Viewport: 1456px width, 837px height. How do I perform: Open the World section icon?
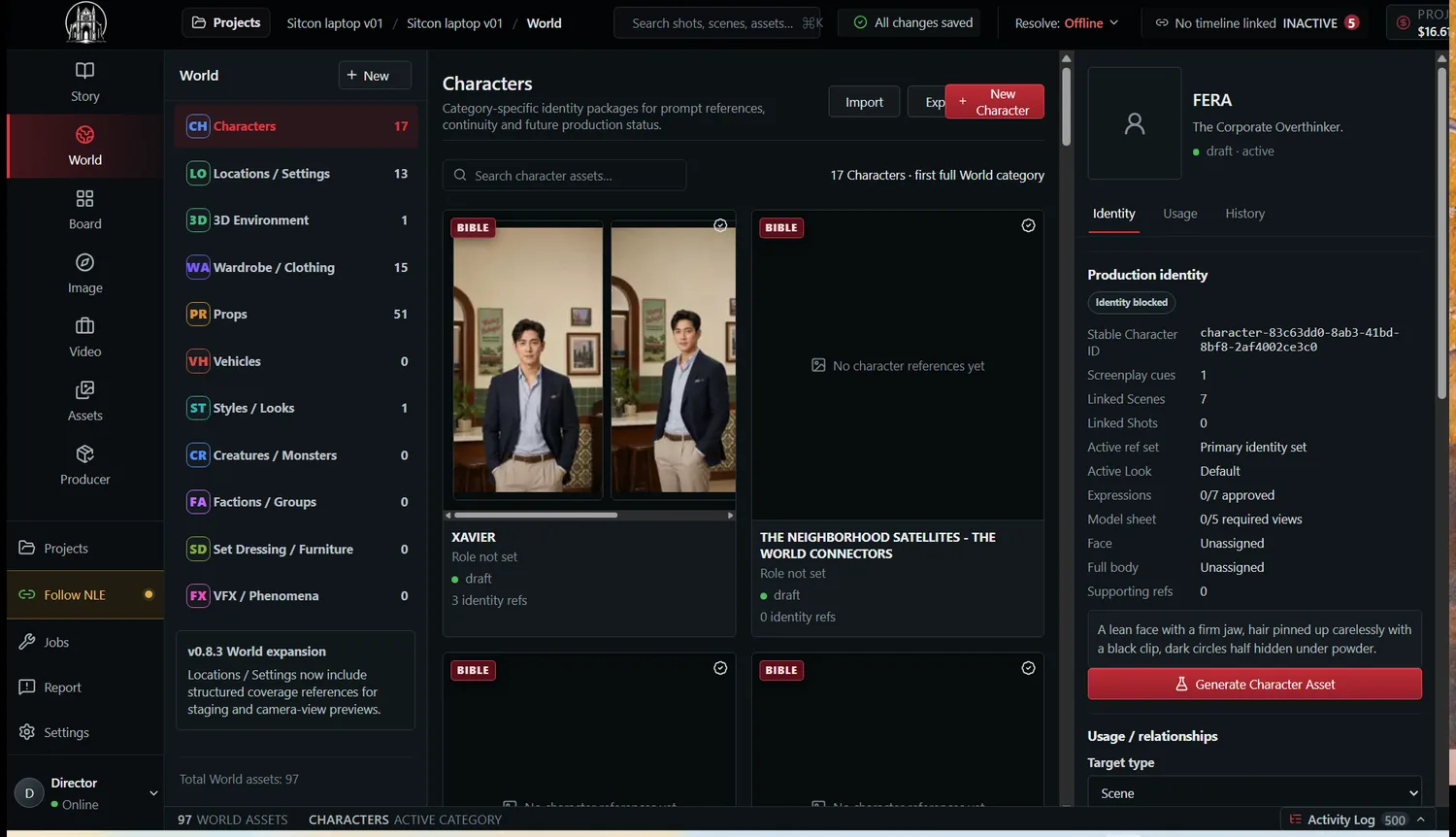coord(85,135)
